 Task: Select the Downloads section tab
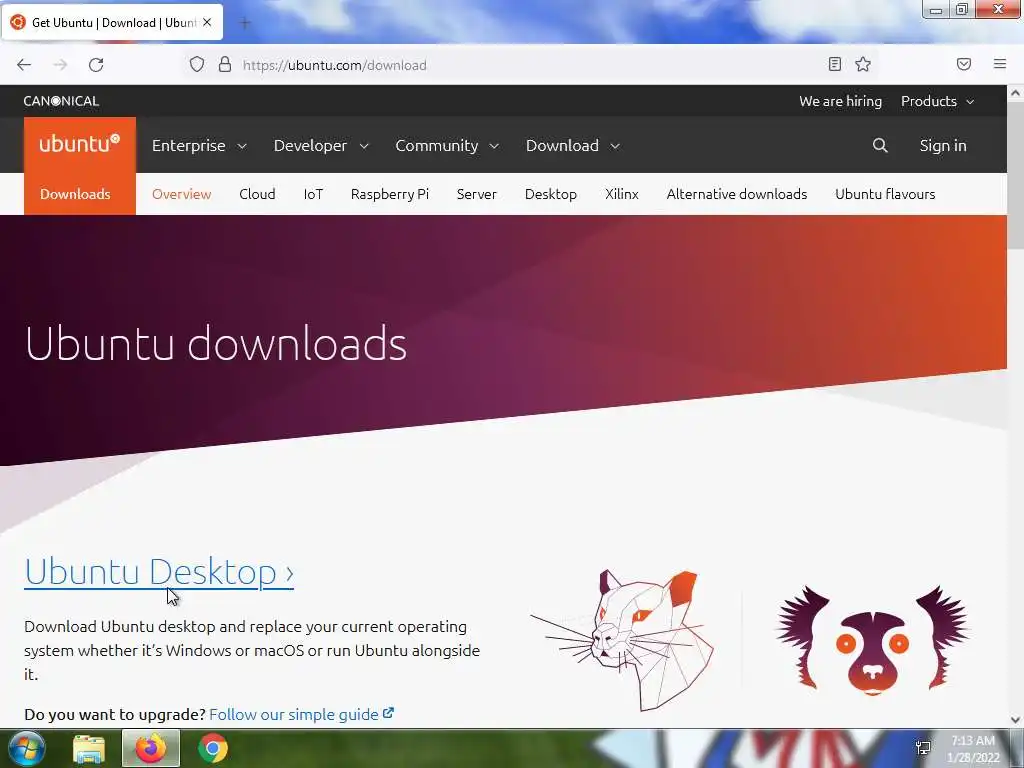(75, 194)
